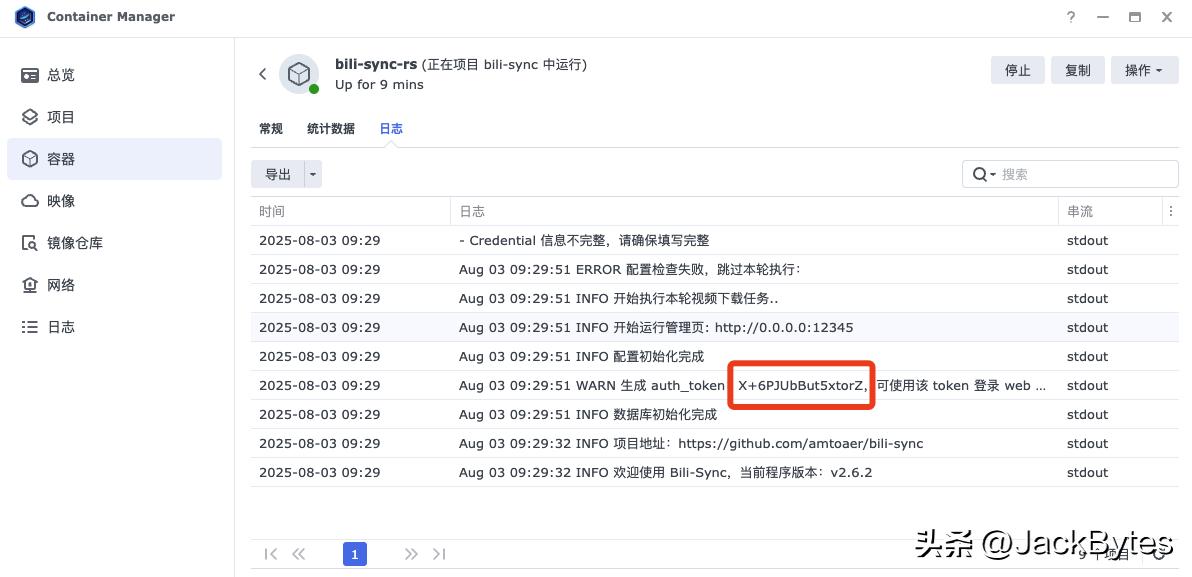The height and width of the screenshot is (577, 1192).
Task: Click into the 搜索 search field
Action: click(x=1070, y=174)
